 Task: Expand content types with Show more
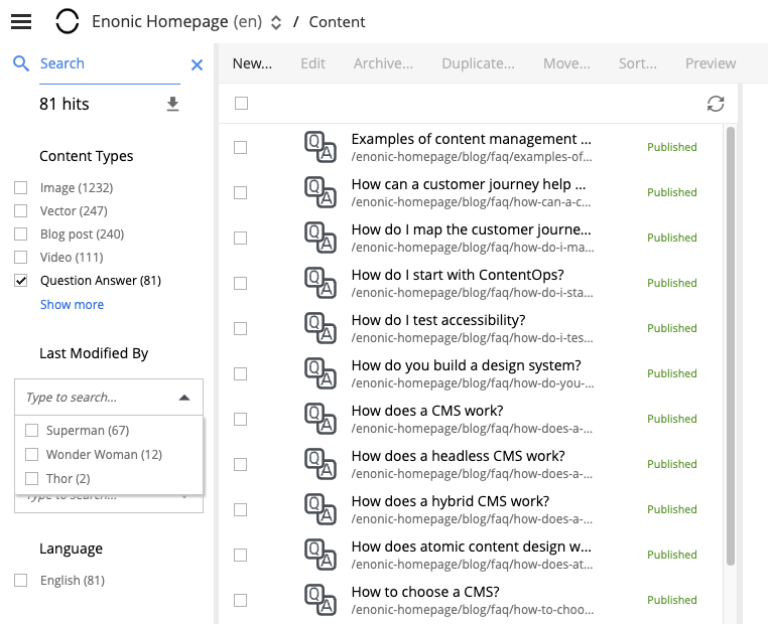[x=71, y=305]
